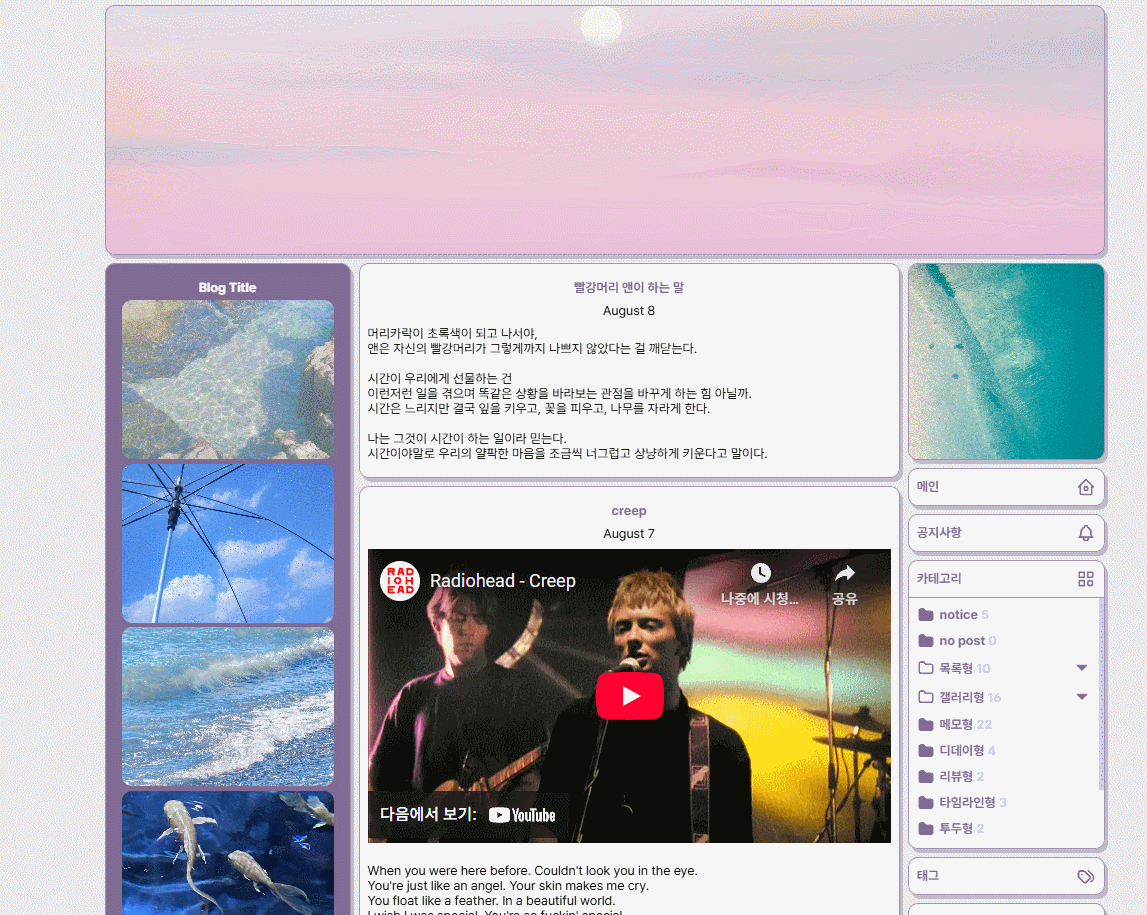Open the 갤러리형 category
This screenshot has height=915, width=1147.
tap(961, 697)
